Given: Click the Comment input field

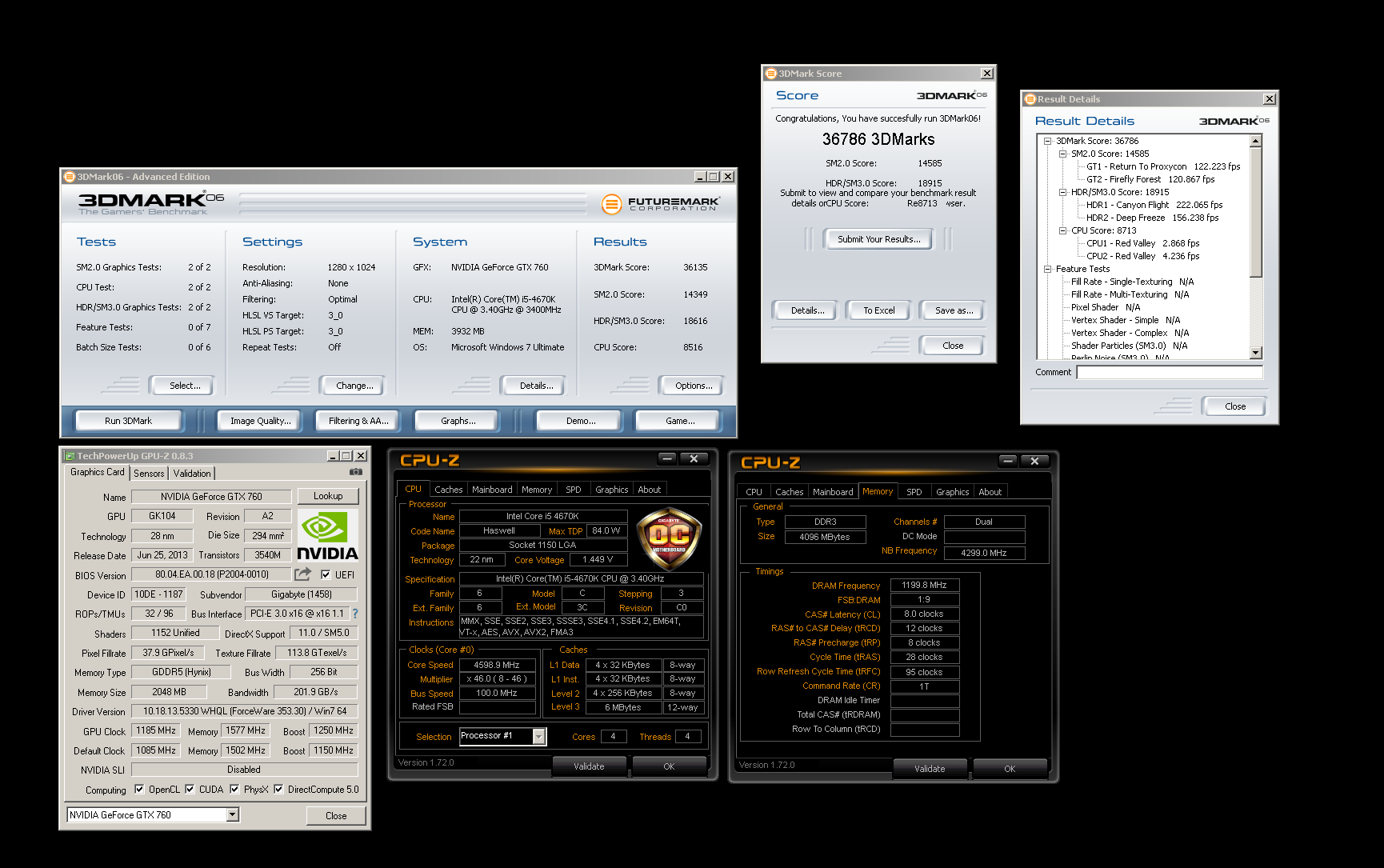Looking at the screenshot, I should (1170, 372).
